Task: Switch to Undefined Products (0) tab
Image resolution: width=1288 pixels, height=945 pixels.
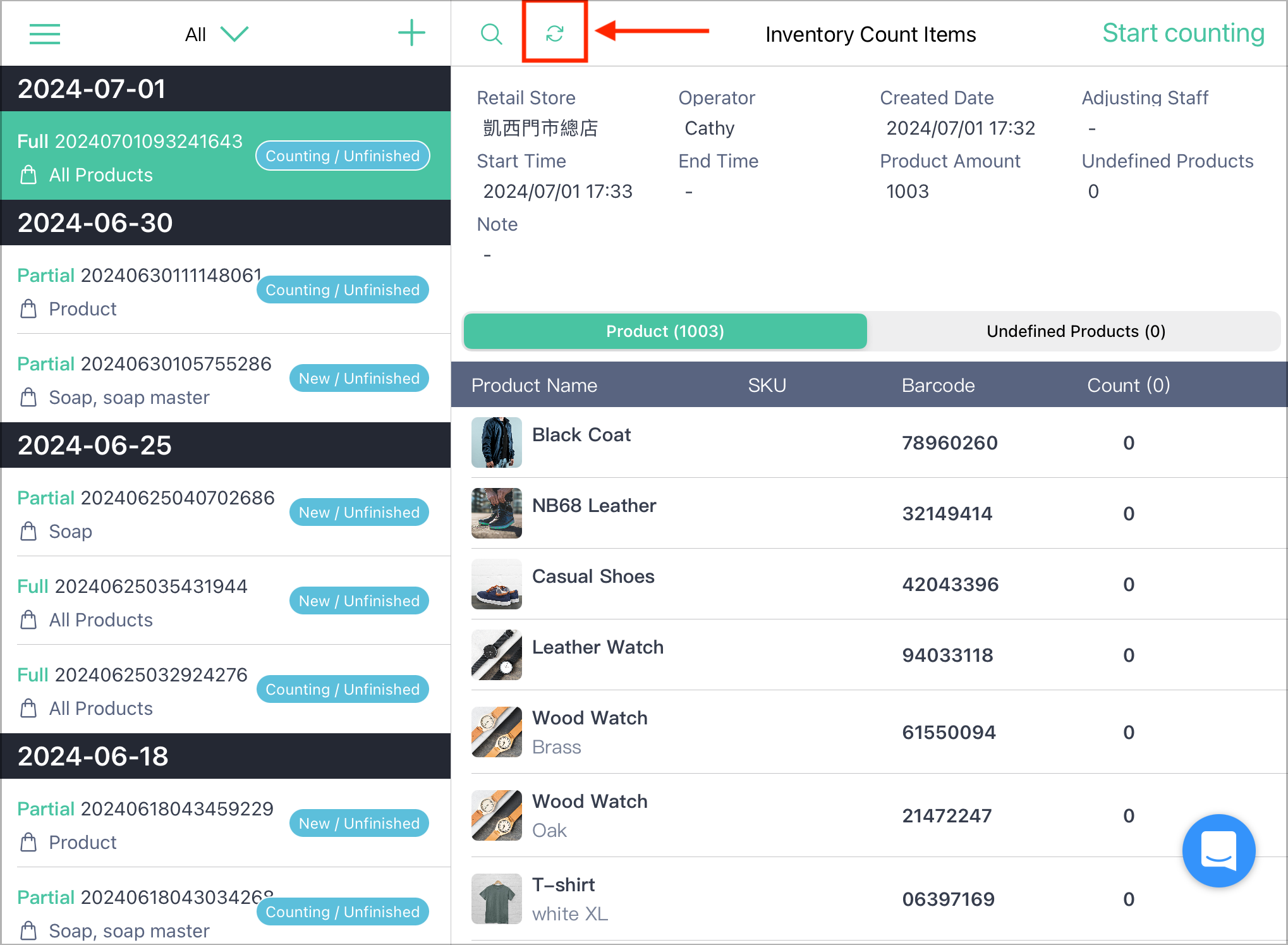Action: 1076,331
